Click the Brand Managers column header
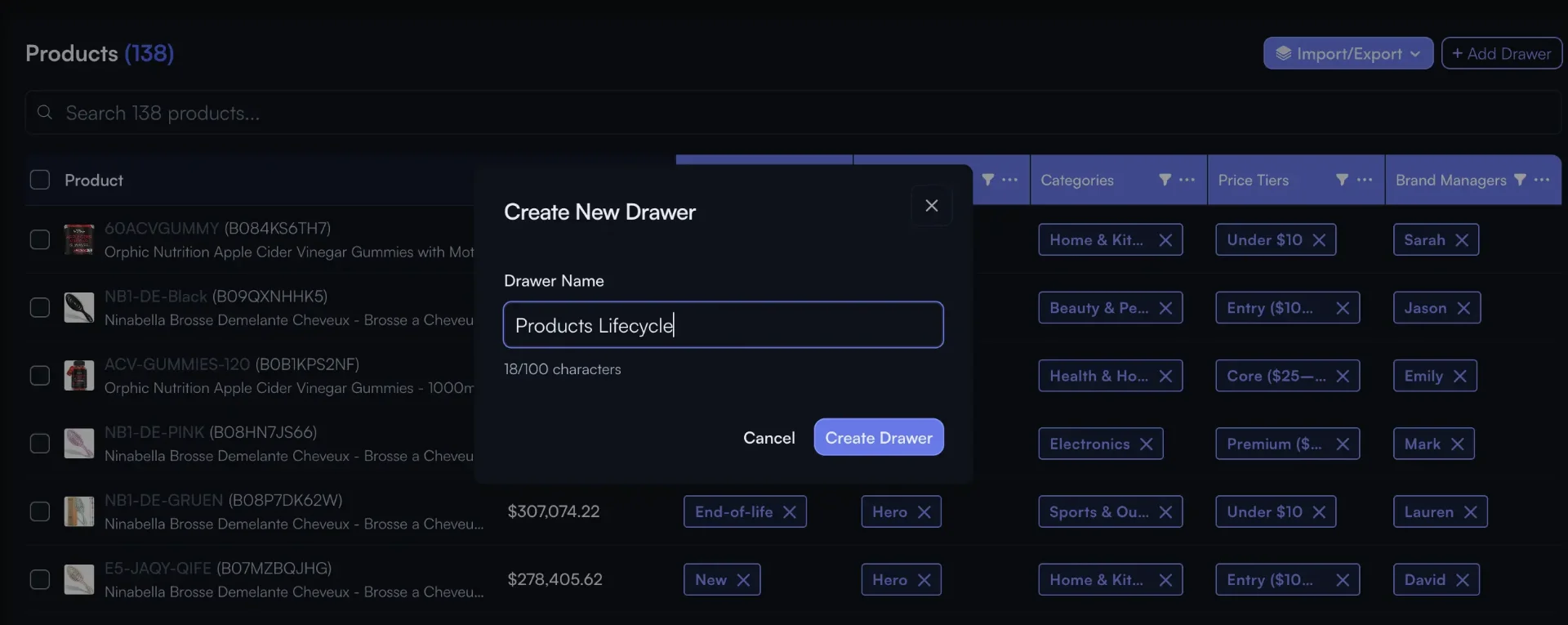 (1451, 180)
